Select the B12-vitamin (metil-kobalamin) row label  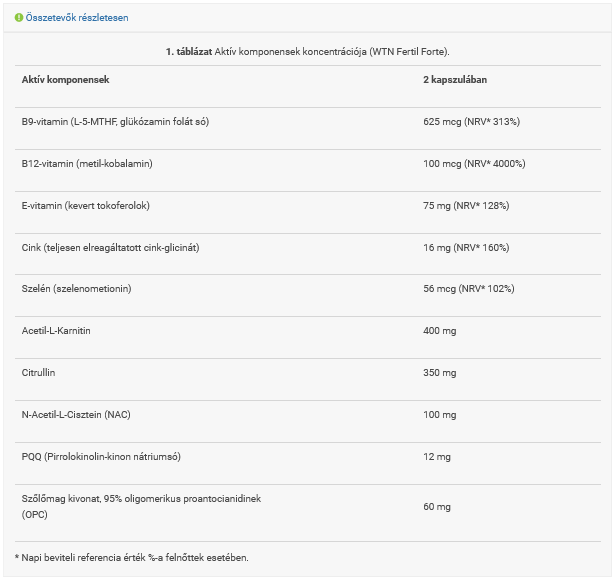87,163
